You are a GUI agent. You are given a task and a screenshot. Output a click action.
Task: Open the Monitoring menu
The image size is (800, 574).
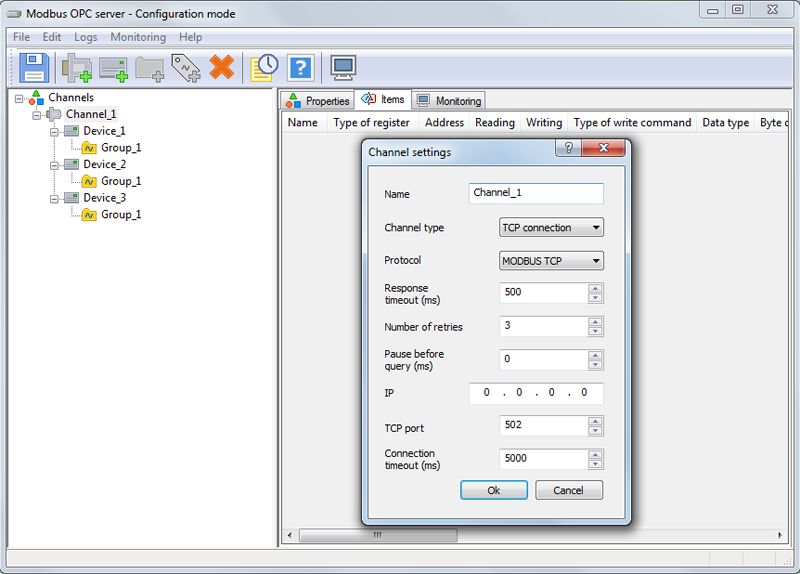click(138, 37)
